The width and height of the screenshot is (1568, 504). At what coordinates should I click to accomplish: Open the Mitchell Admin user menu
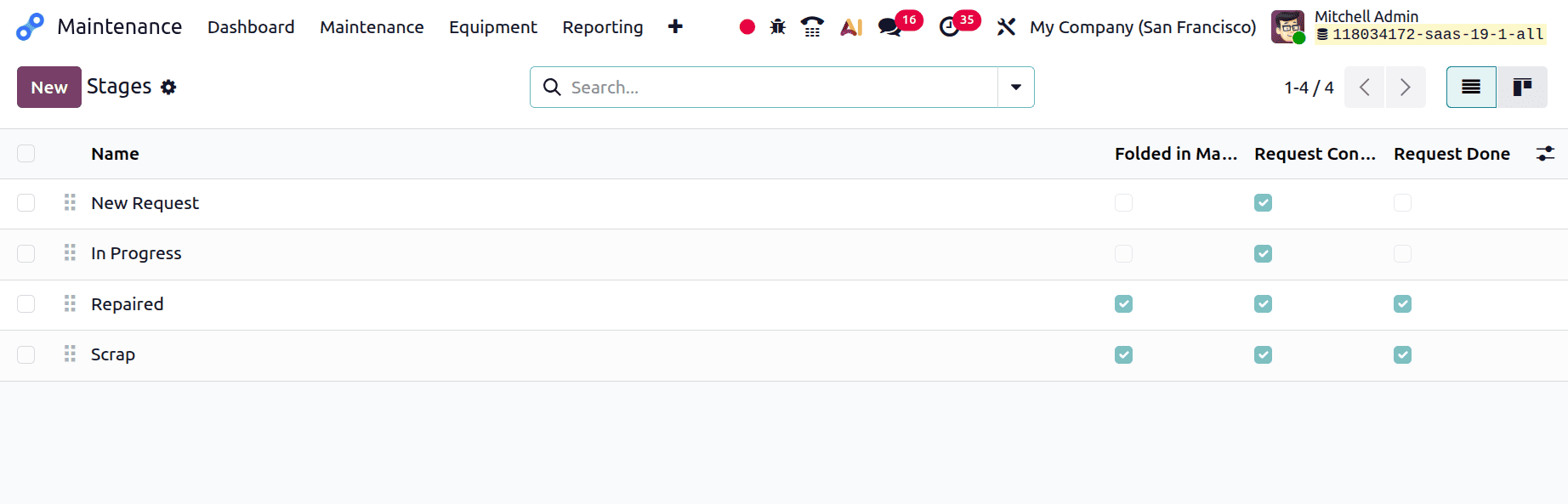coord(1408,26)
